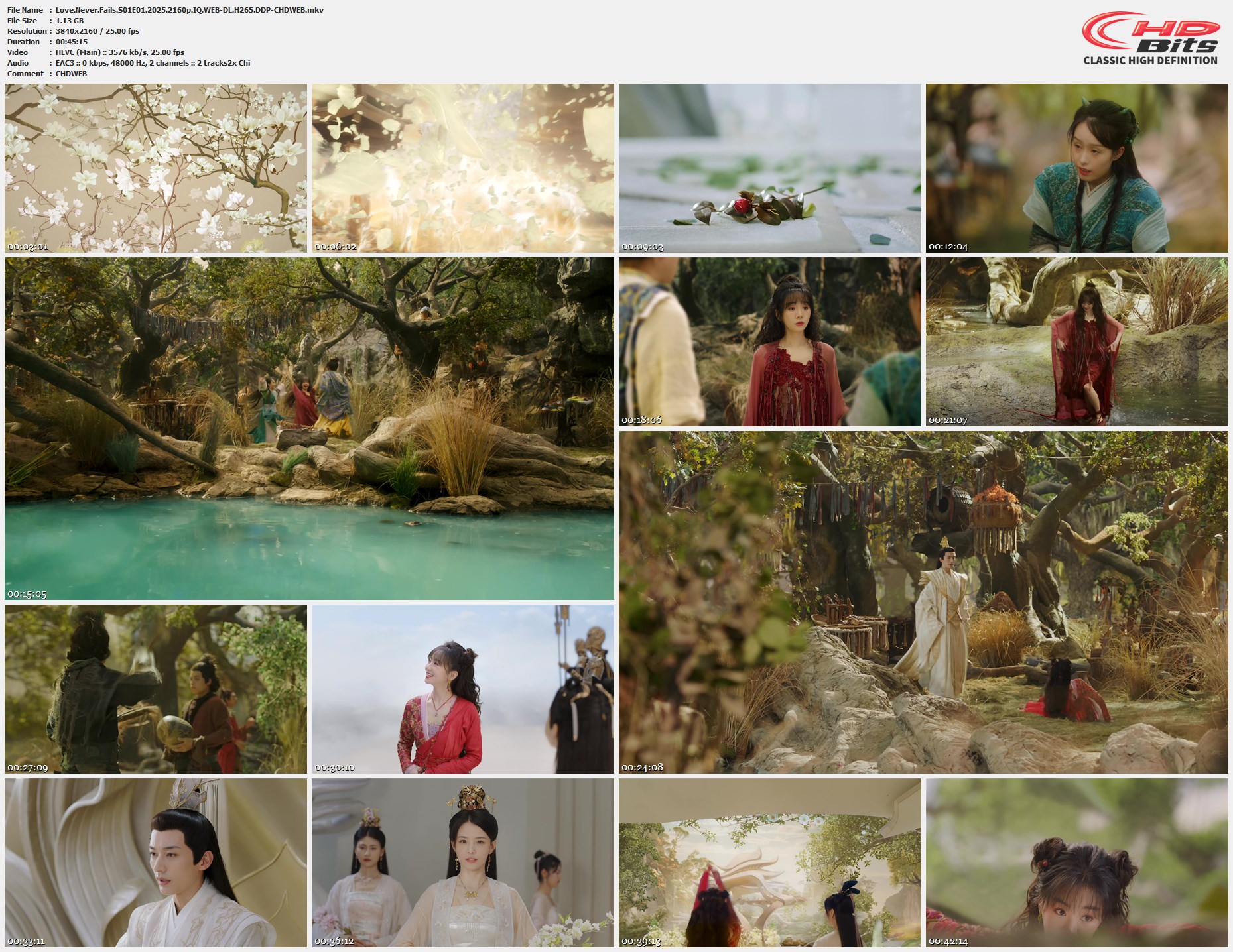This screenshot has width=1233, height=952.
Task: Click the large forest thumbnail at 00:24:08
Action: (923, 603)
